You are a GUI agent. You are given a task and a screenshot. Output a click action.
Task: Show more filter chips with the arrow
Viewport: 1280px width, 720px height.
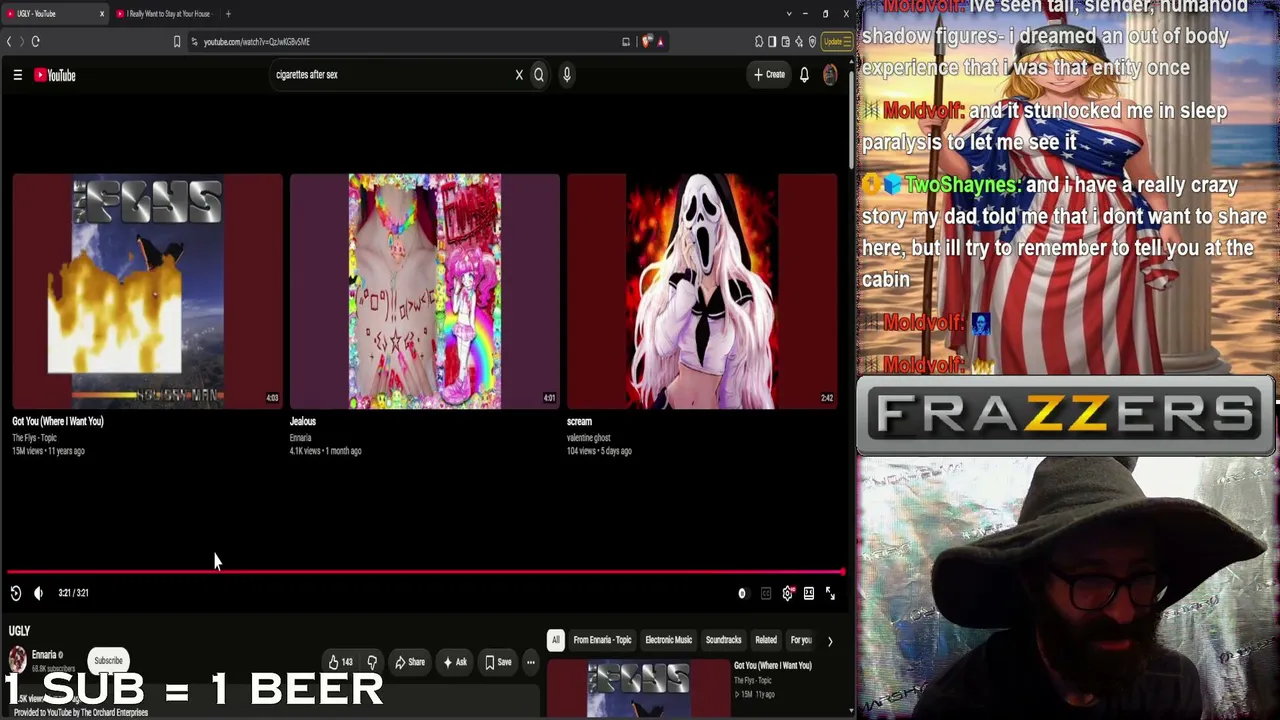(829, 641)
